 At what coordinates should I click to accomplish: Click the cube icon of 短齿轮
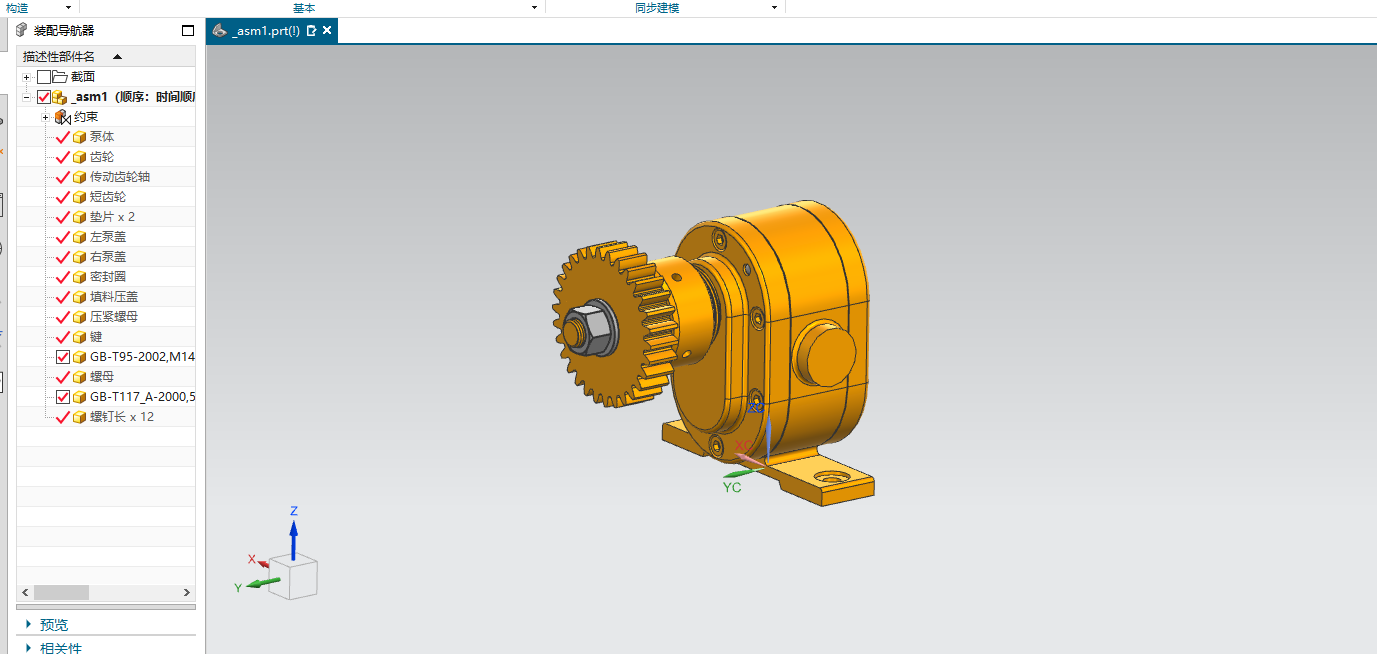80,197
